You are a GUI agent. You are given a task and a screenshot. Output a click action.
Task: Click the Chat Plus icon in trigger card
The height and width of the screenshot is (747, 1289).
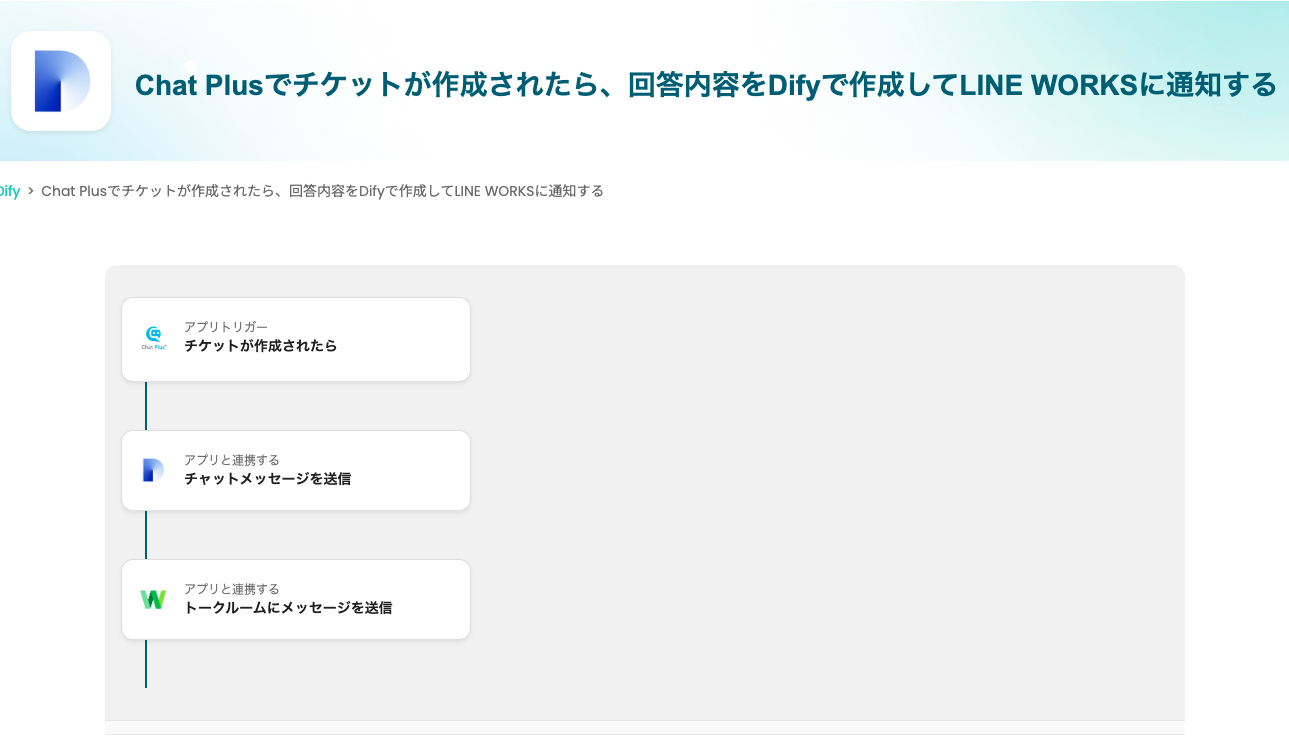[153, 338]
